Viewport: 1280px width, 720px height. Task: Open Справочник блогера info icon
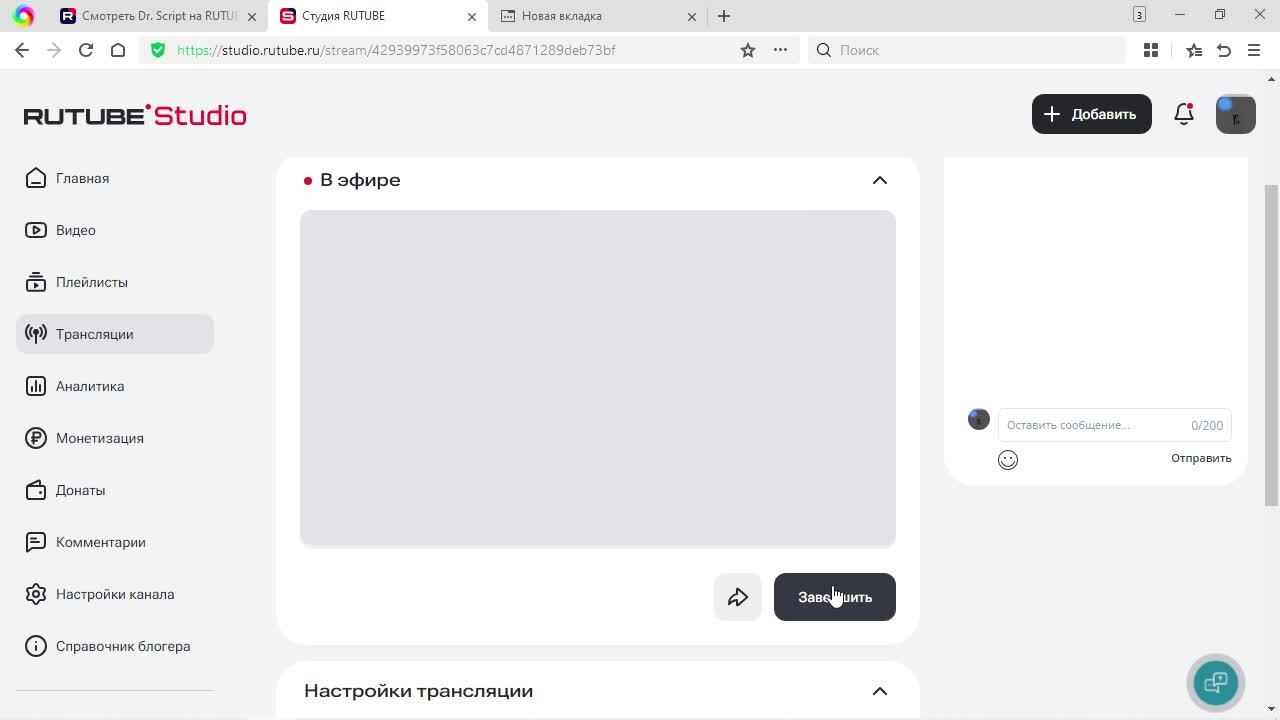pyautogui.click(x=36, y=646)
